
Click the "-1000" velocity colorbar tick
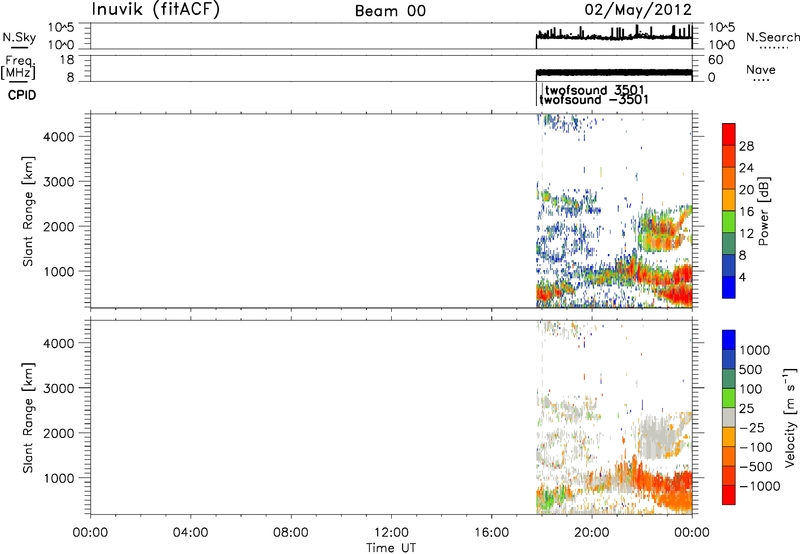760,486
